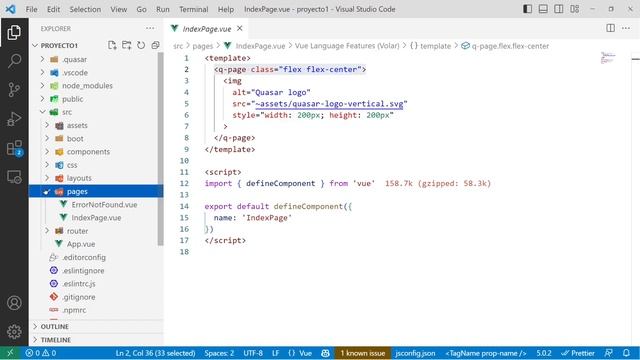Click the feedback icon in status bar
The height and width of the screenshot is (360, 640).
609,353
